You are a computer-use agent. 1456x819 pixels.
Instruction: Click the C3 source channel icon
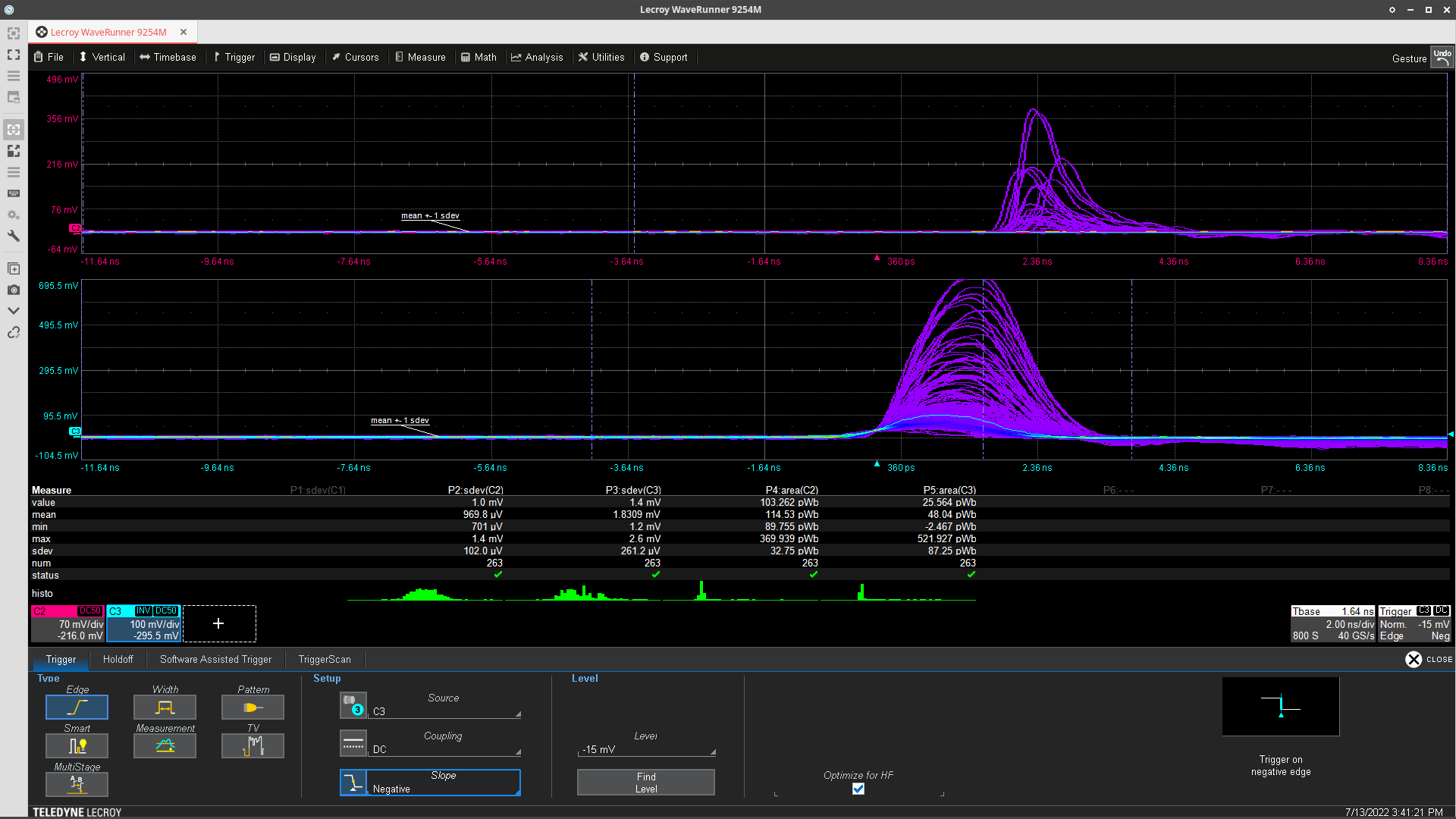(353, 705)
